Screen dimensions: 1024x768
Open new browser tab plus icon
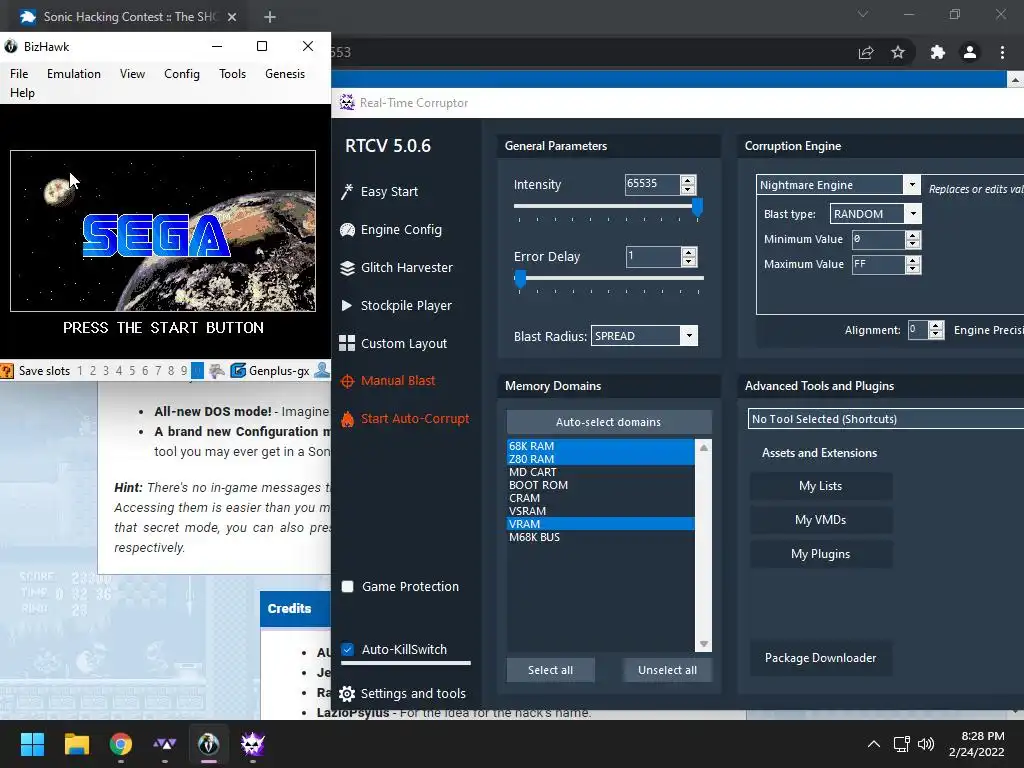point(270,17)
